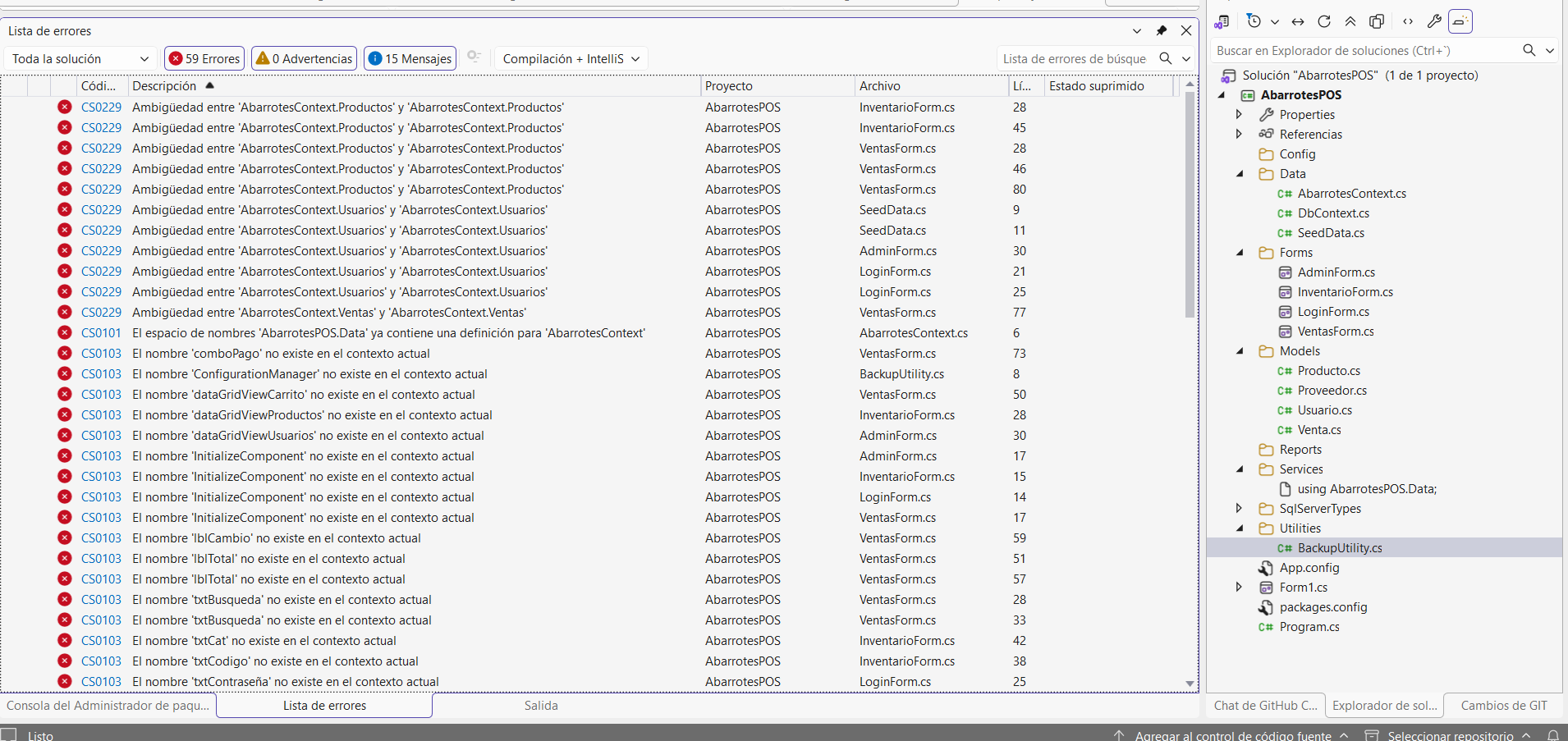
Task: Click the Solution Explorer search field
Action: (x=1363, y=51)
